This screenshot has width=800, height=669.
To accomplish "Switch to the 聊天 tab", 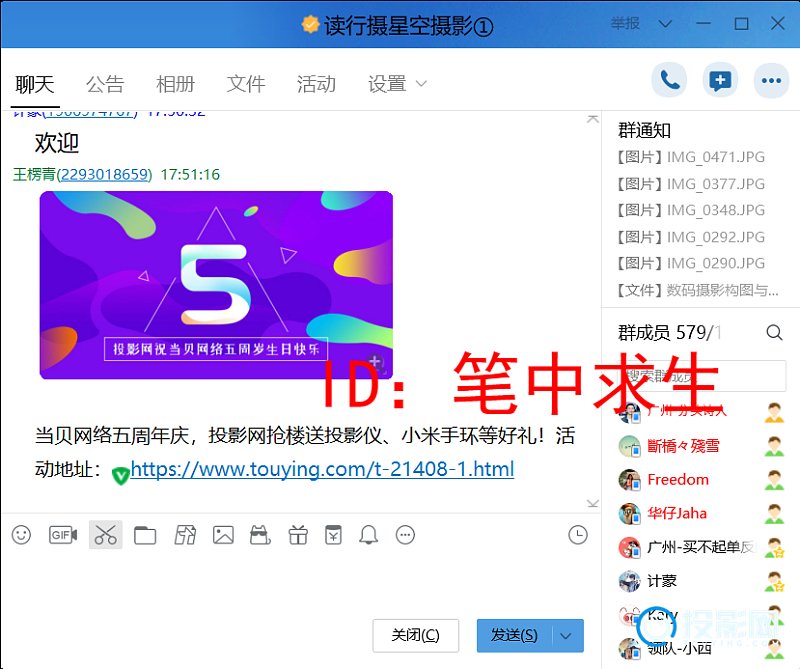I will point(35,84).
